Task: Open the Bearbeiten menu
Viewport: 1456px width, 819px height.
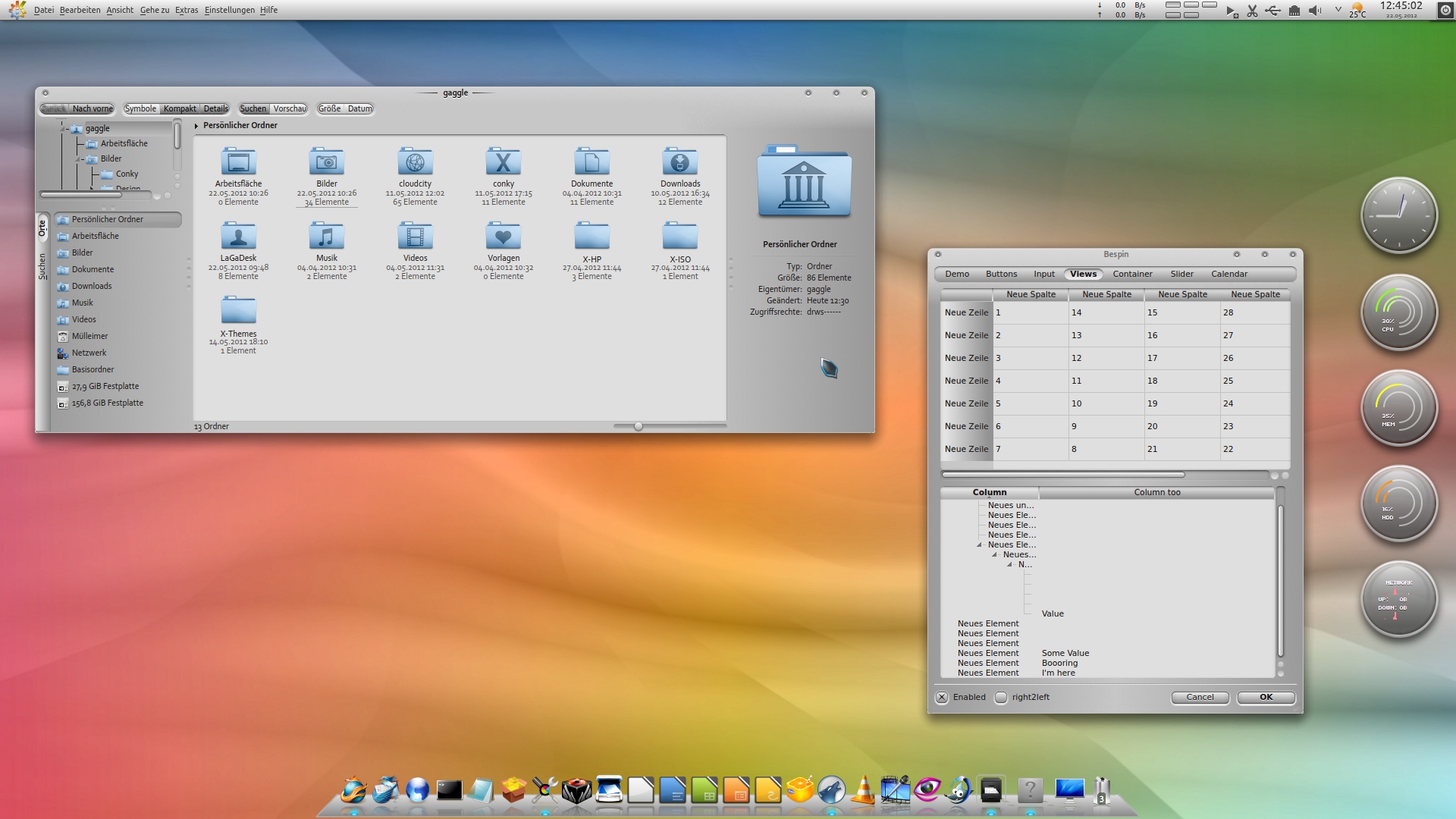Action: (80, 10)
